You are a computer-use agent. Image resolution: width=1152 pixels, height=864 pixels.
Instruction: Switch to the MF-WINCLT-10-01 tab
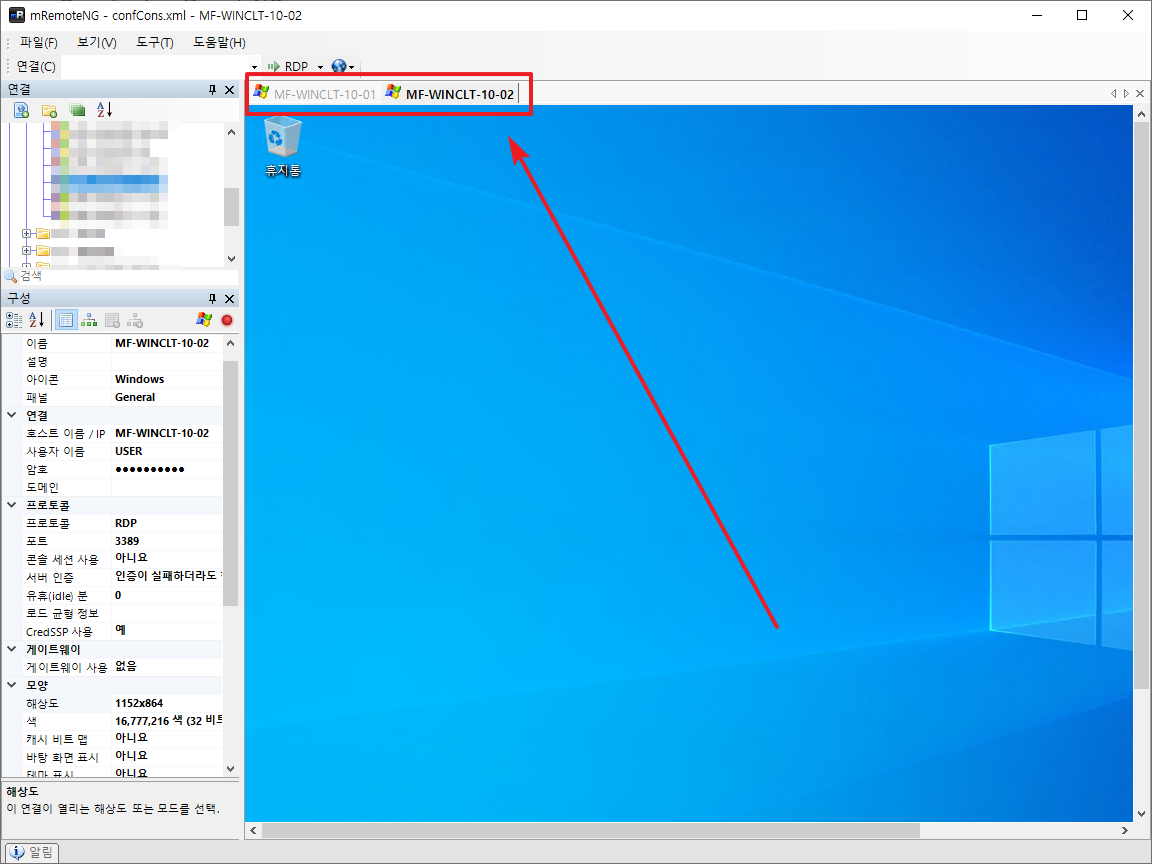pyautogui.click(x=314, y=94)
